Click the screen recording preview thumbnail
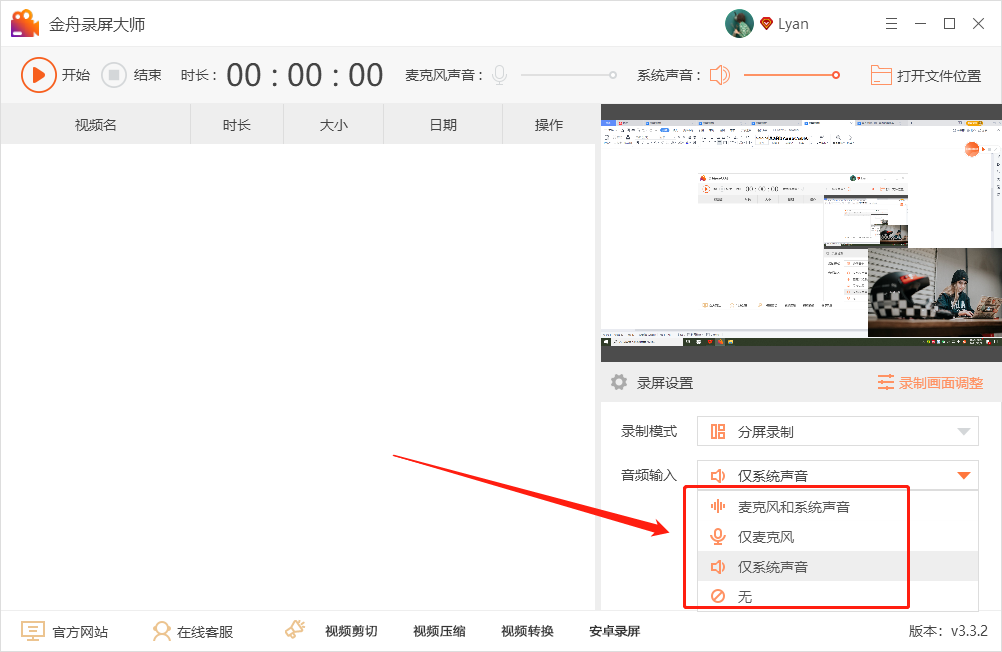 pyautogui.click(x=801, y=233)
